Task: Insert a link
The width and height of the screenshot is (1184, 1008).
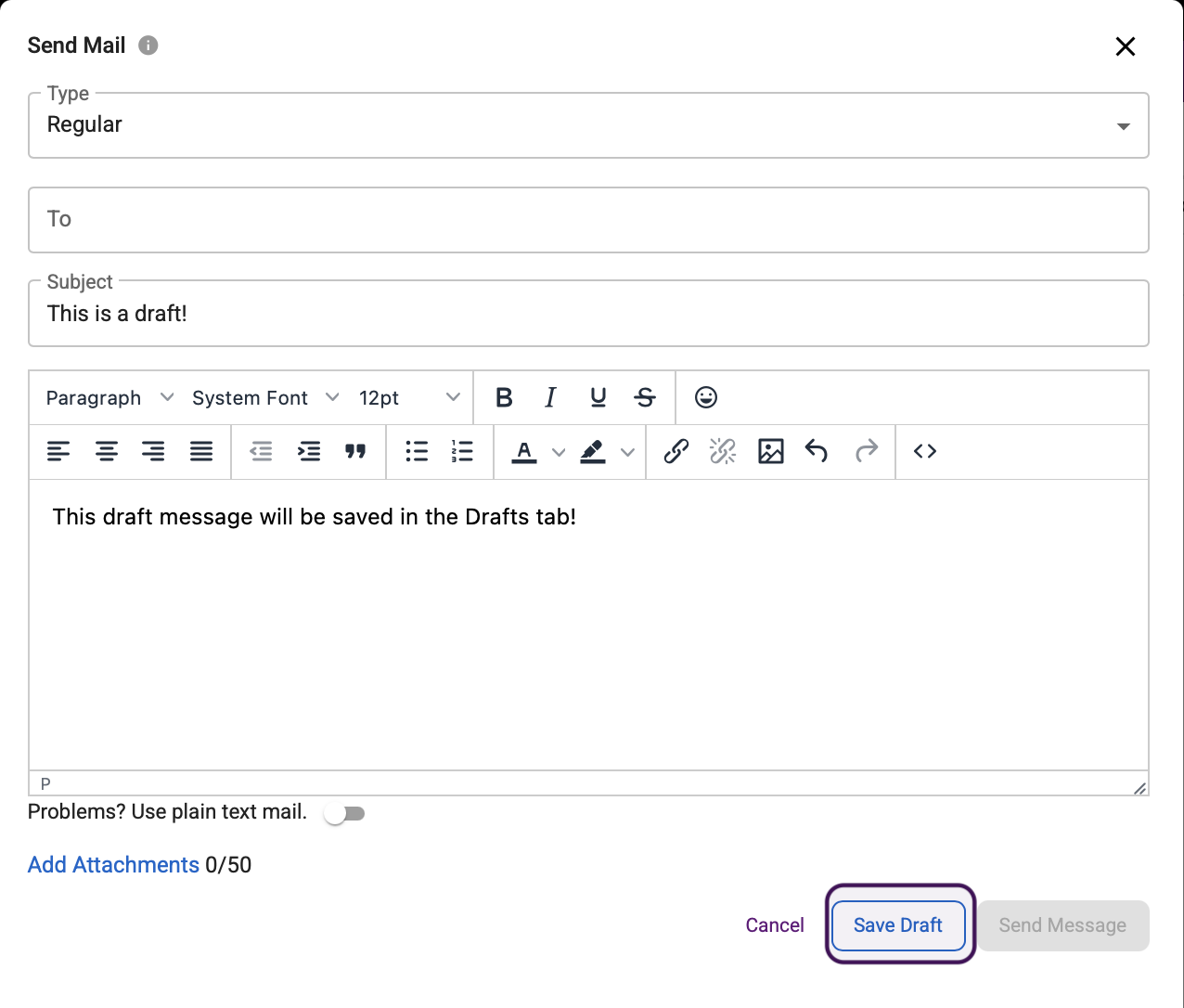Action: coord(676,452)
